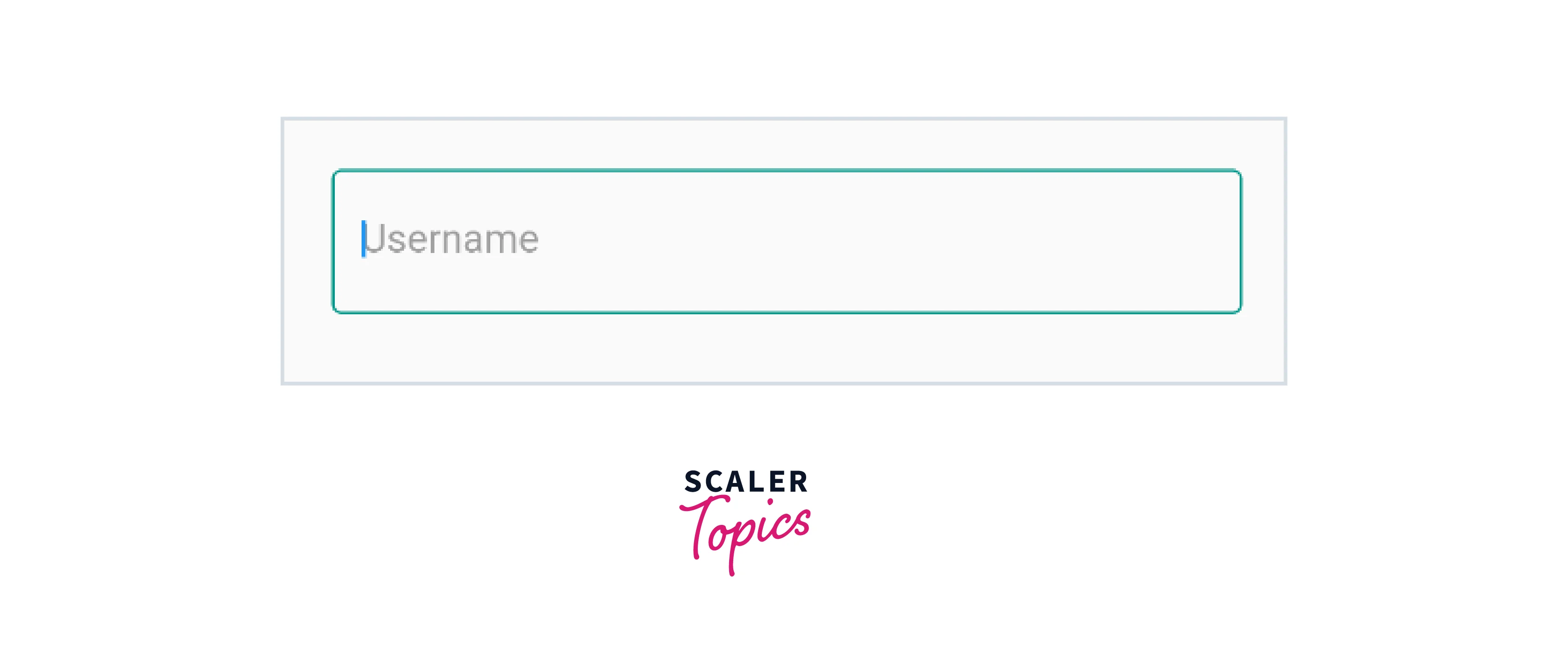Click the dark "SCALER" wordmark

(x=746, y=482)
